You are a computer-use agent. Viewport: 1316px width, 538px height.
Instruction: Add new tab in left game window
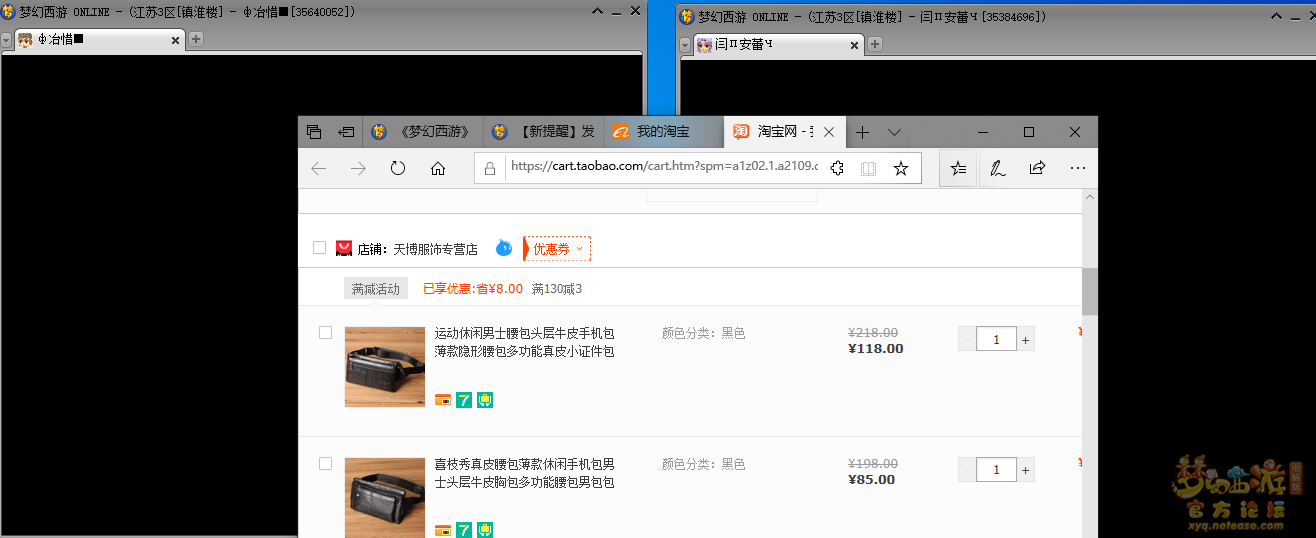click(x=196, y=40)
